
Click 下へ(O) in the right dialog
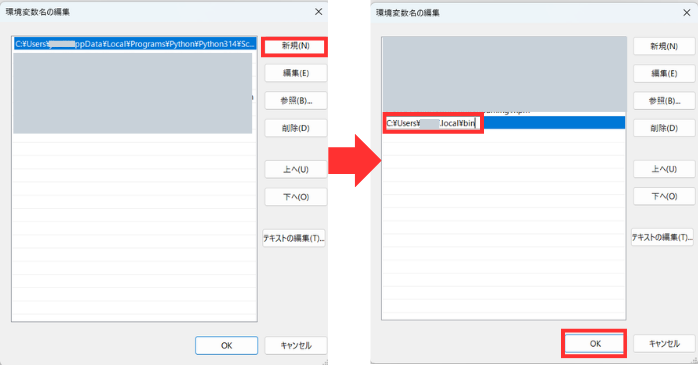pyautogui.click(x=664, y=196)
